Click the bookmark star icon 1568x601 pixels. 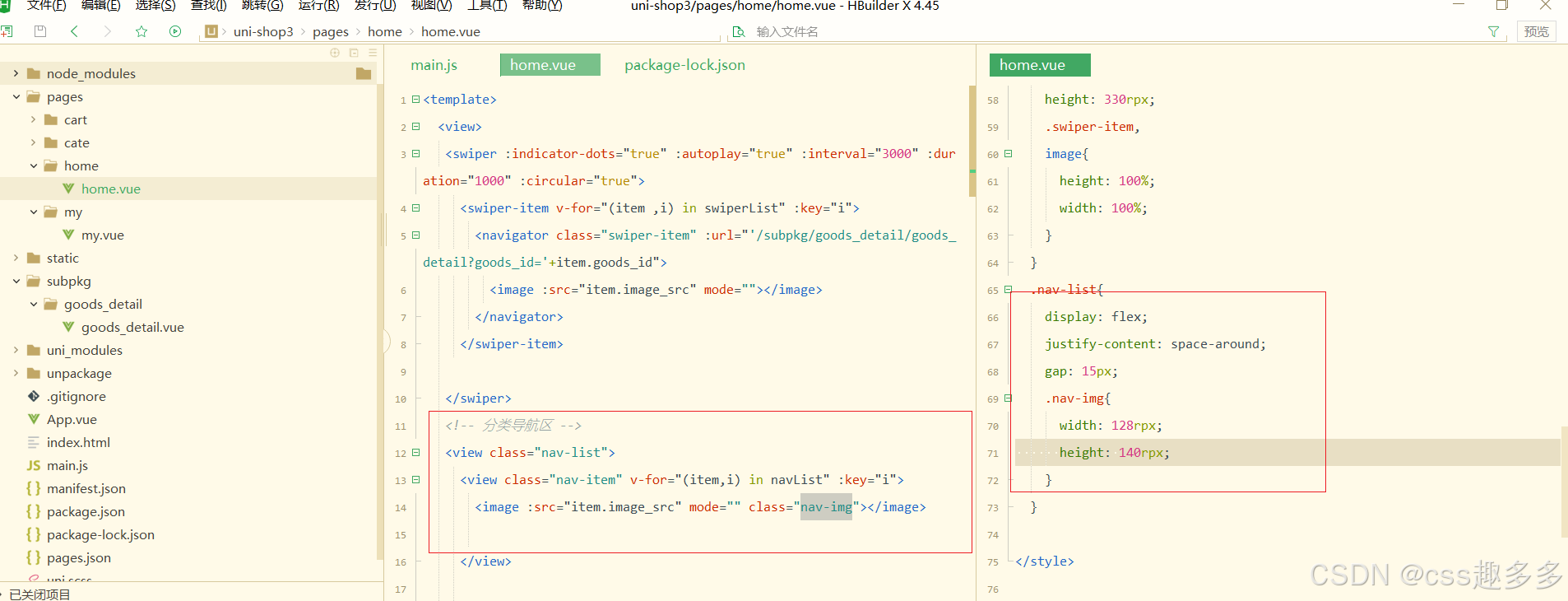click(x=141, y=31)
